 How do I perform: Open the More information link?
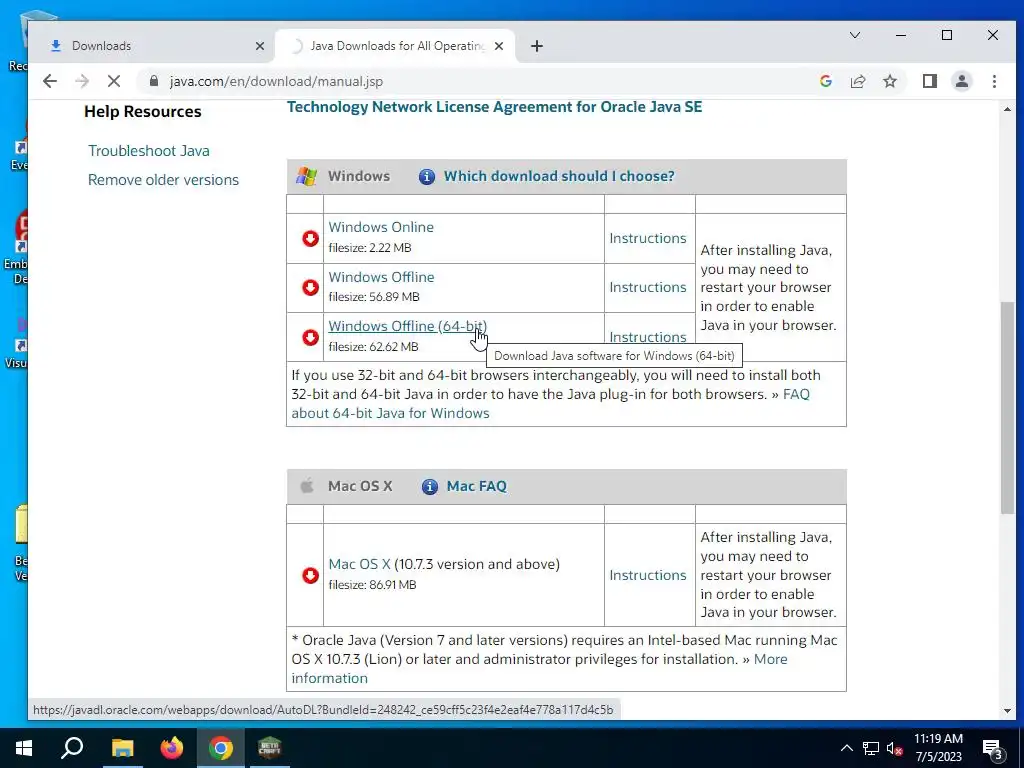click(771, 660)
